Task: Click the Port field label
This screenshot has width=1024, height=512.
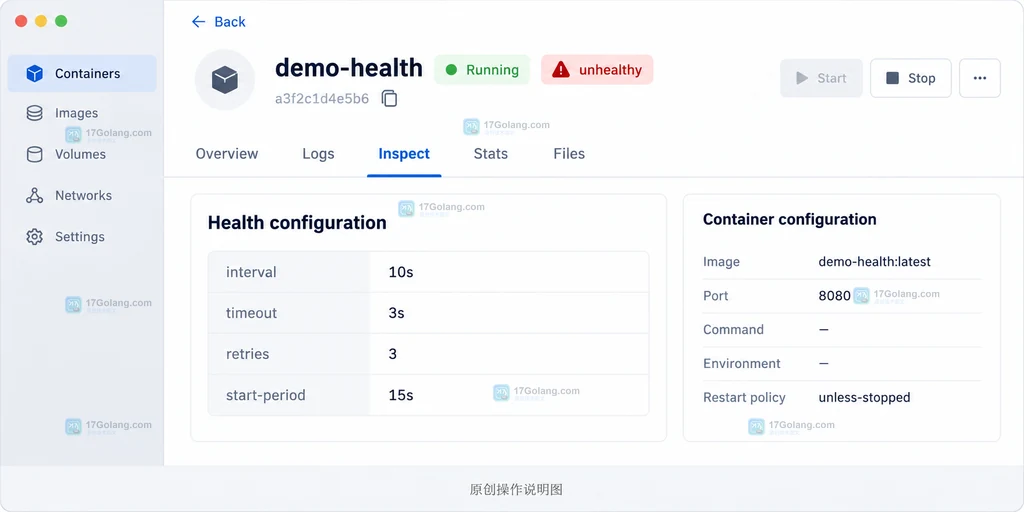Action: (716, 295)
